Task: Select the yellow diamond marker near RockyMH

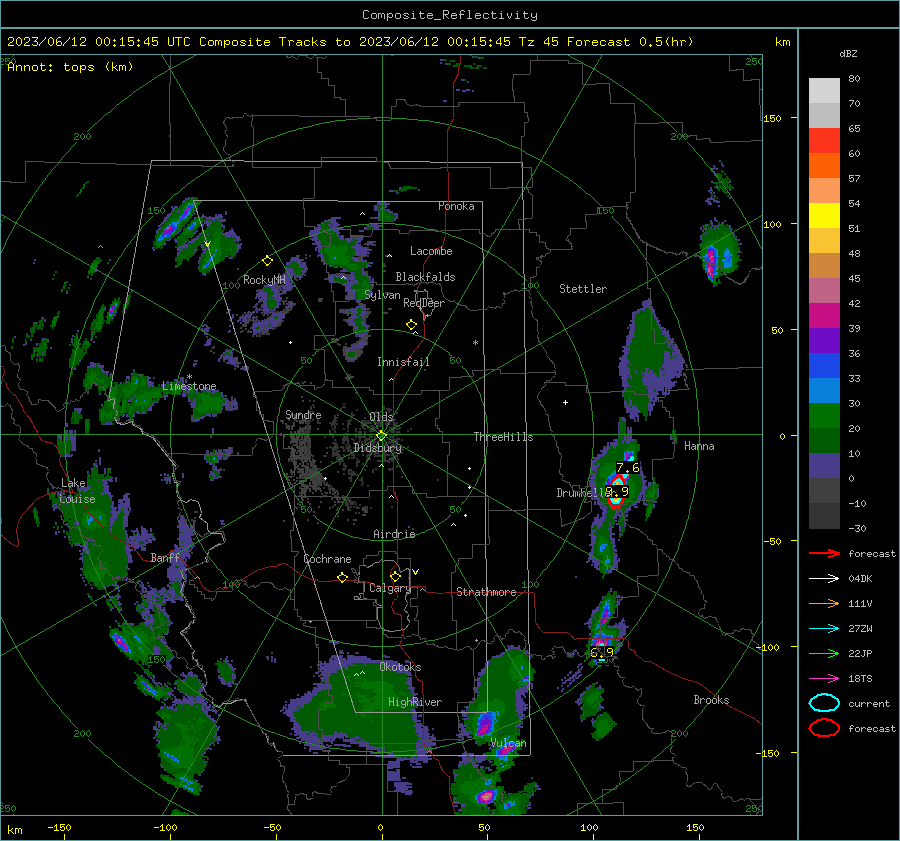Action: click(267, 261)
